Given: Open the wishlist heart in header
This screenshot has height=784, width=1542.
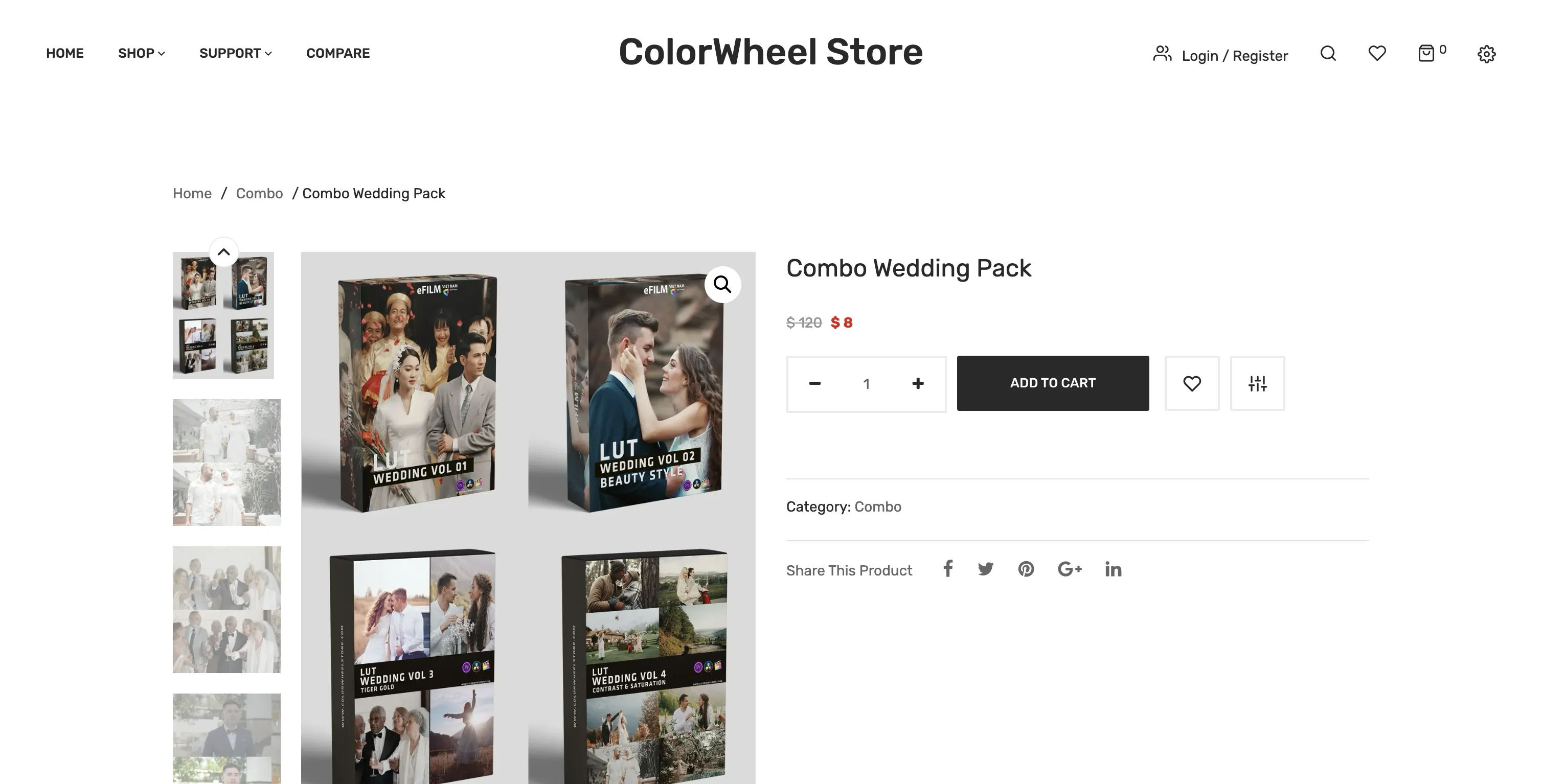Looking at the screenshot, I should coord(1377,54).
